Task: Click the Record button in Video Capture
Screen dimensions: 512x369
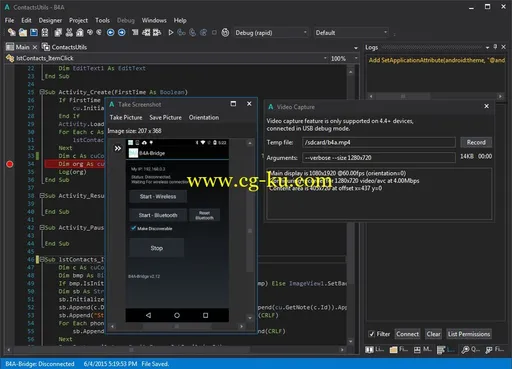Action: 476,142
